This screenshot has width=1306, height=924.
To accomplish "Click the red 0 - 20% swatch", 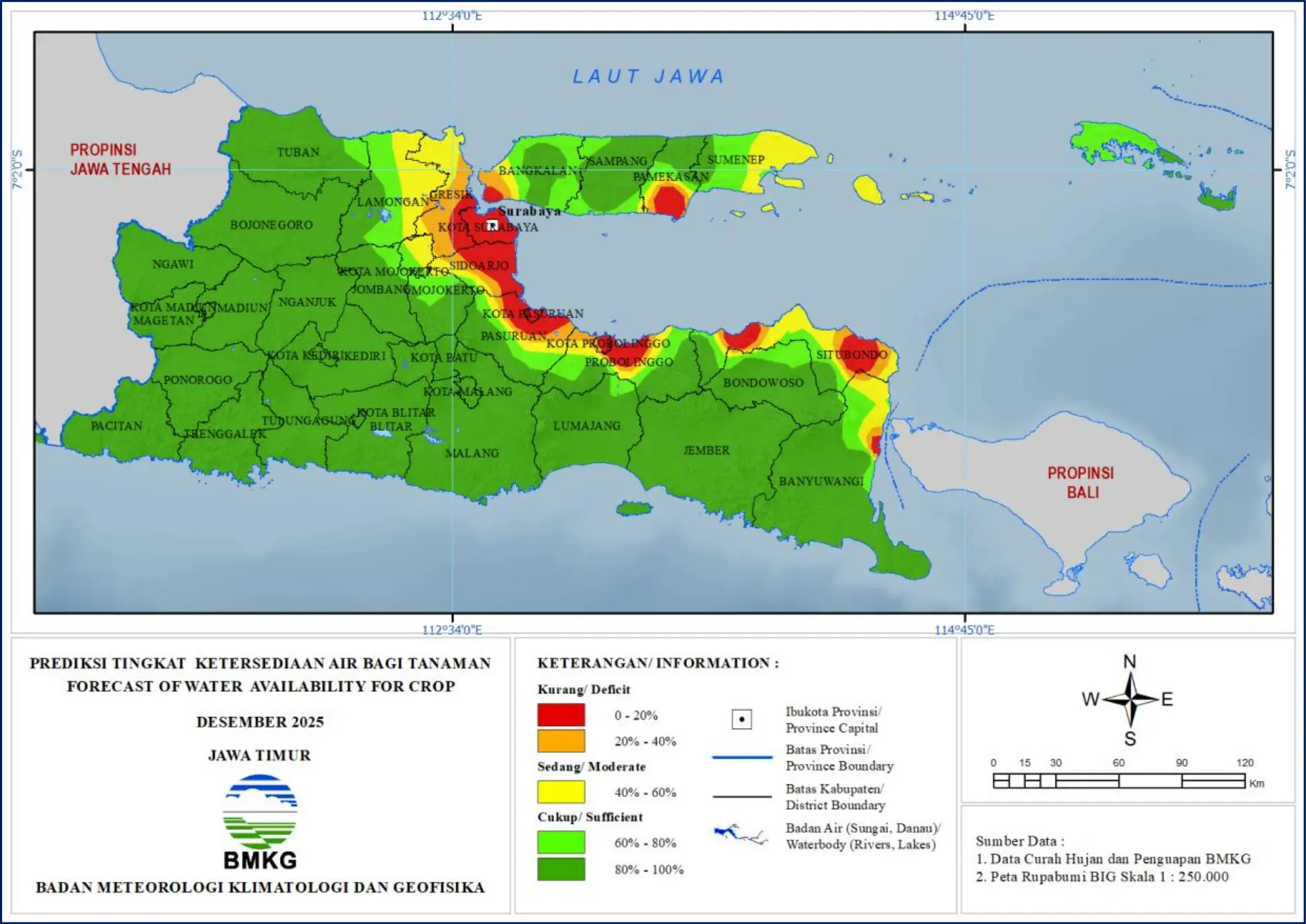I will pos(561,715).
